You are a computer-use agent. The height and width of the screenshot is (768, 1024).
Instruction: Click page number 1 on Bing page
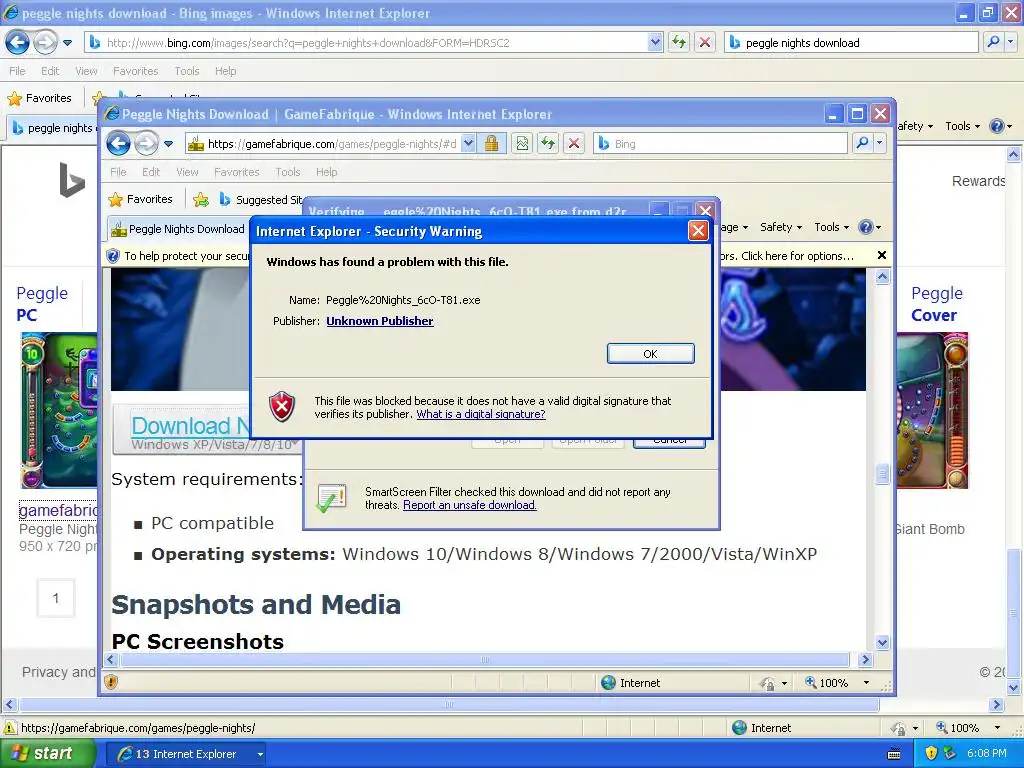56,598
